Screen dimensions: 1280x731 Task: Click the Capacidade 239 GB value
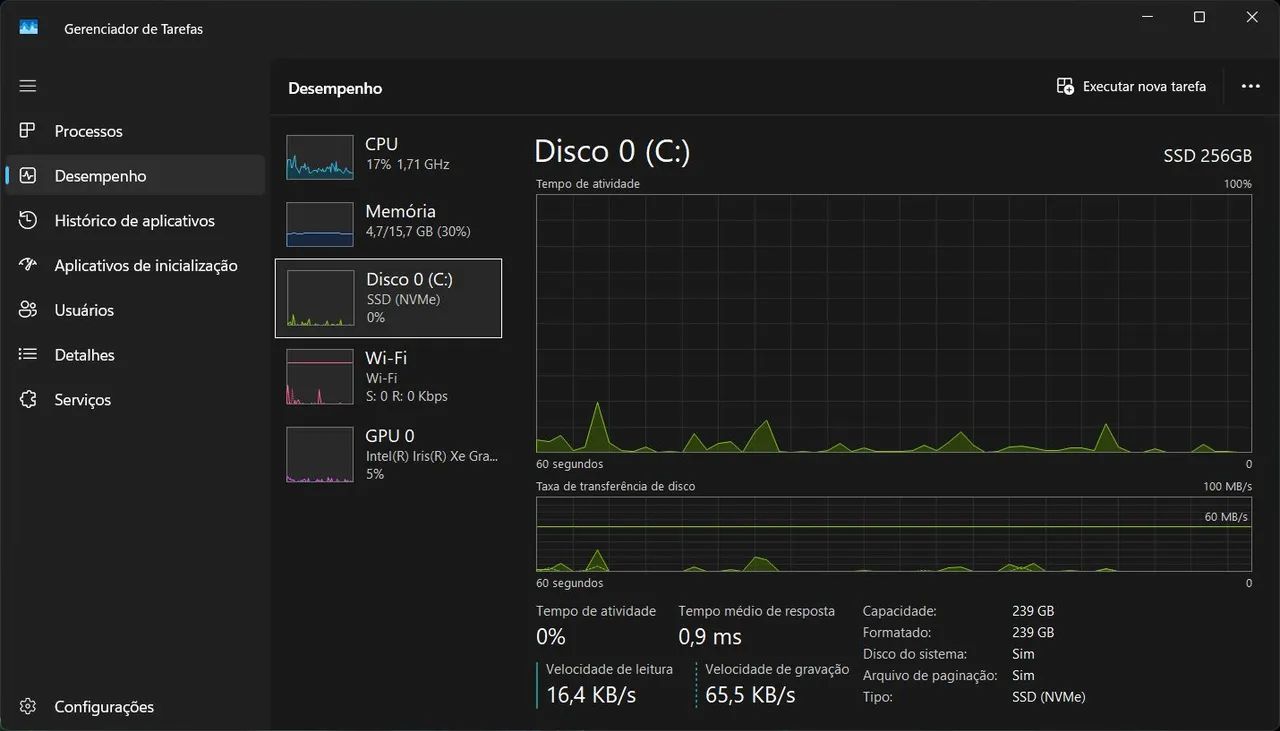1033,611
